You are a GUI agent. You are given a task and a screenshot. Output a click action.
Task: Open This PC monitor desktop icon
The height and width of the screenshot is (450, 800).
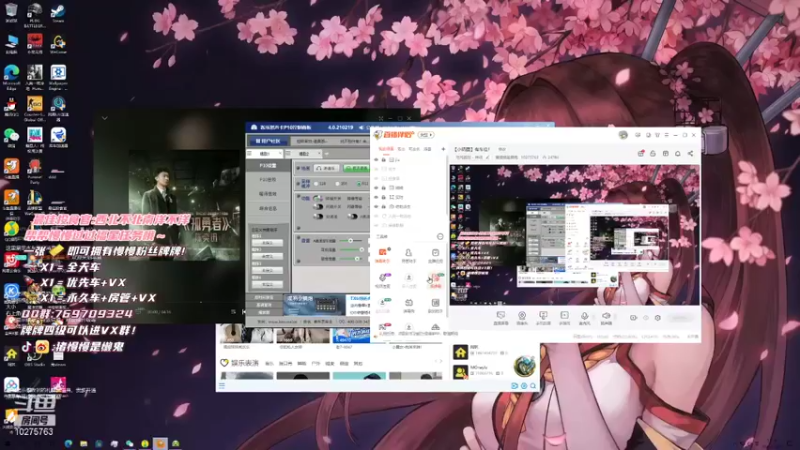click(x=11, y=42)
